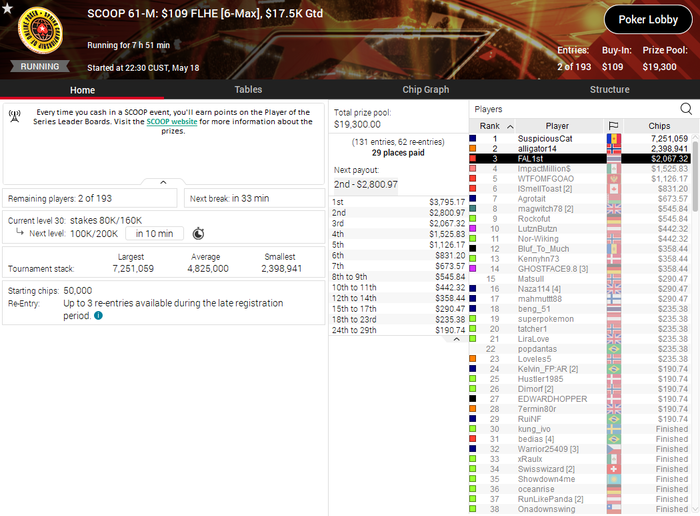
Task: Click the red marker beside FAL1st
Action: (x=472, y=158)
